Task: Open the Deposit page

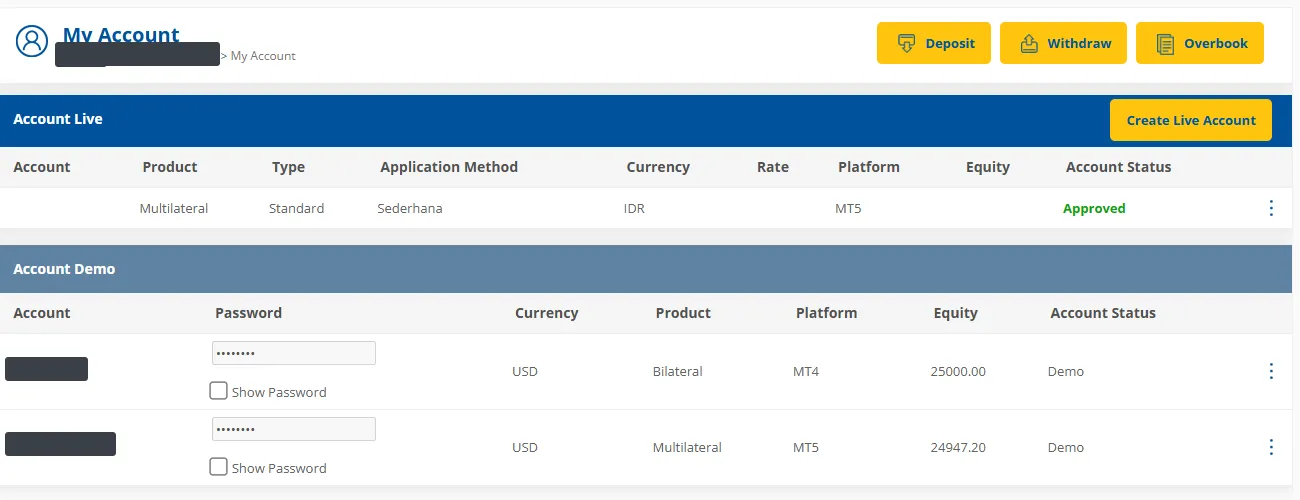Action: pyautogui.click(x=933, y=43)
